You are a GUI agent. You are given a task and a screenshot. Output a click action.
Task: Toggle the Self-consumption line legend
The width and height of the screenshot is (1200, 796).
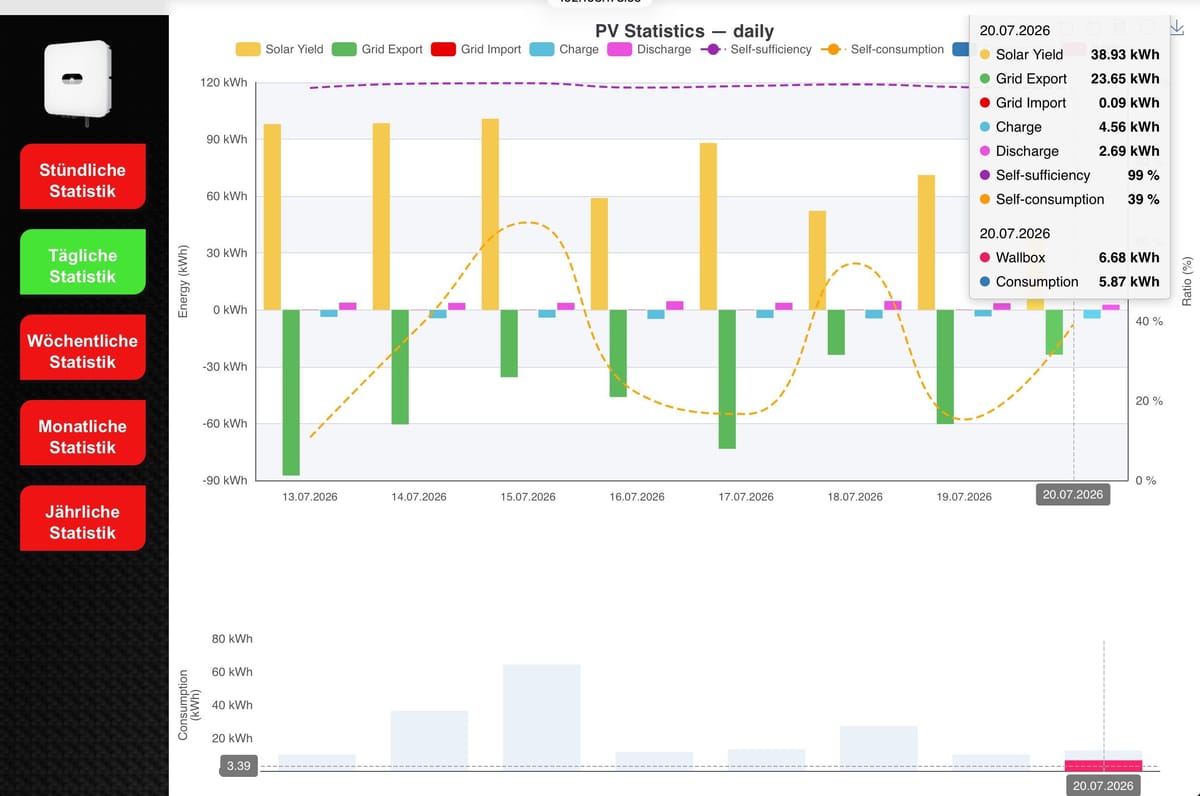pyautogui.click(x=881, y=49)
